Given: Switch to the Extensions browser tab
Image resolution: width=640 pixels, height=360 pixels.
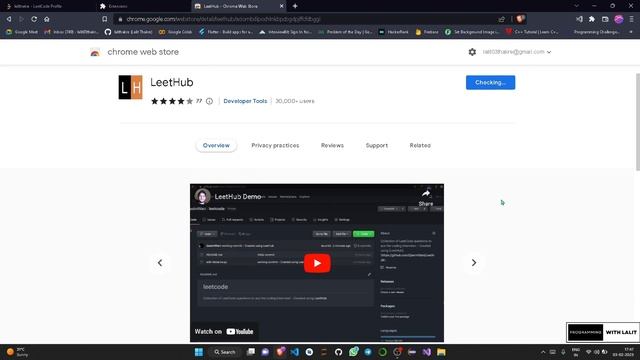Looking at the screenshot, I should [143, 6].
